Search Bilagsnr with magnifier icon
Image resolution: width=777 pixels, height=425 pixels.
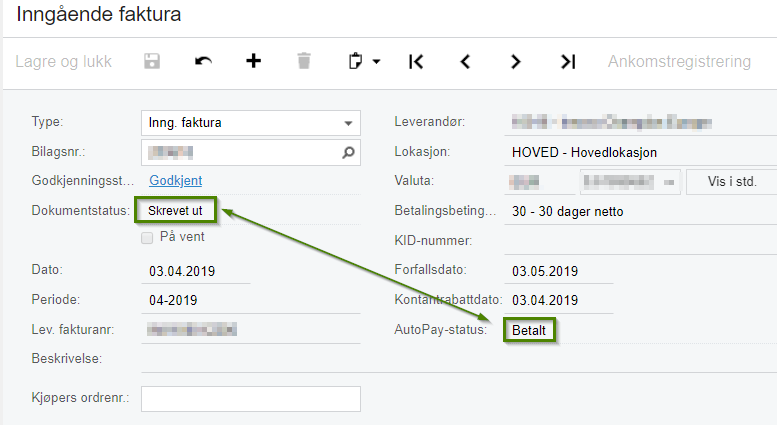pos(348,153)
